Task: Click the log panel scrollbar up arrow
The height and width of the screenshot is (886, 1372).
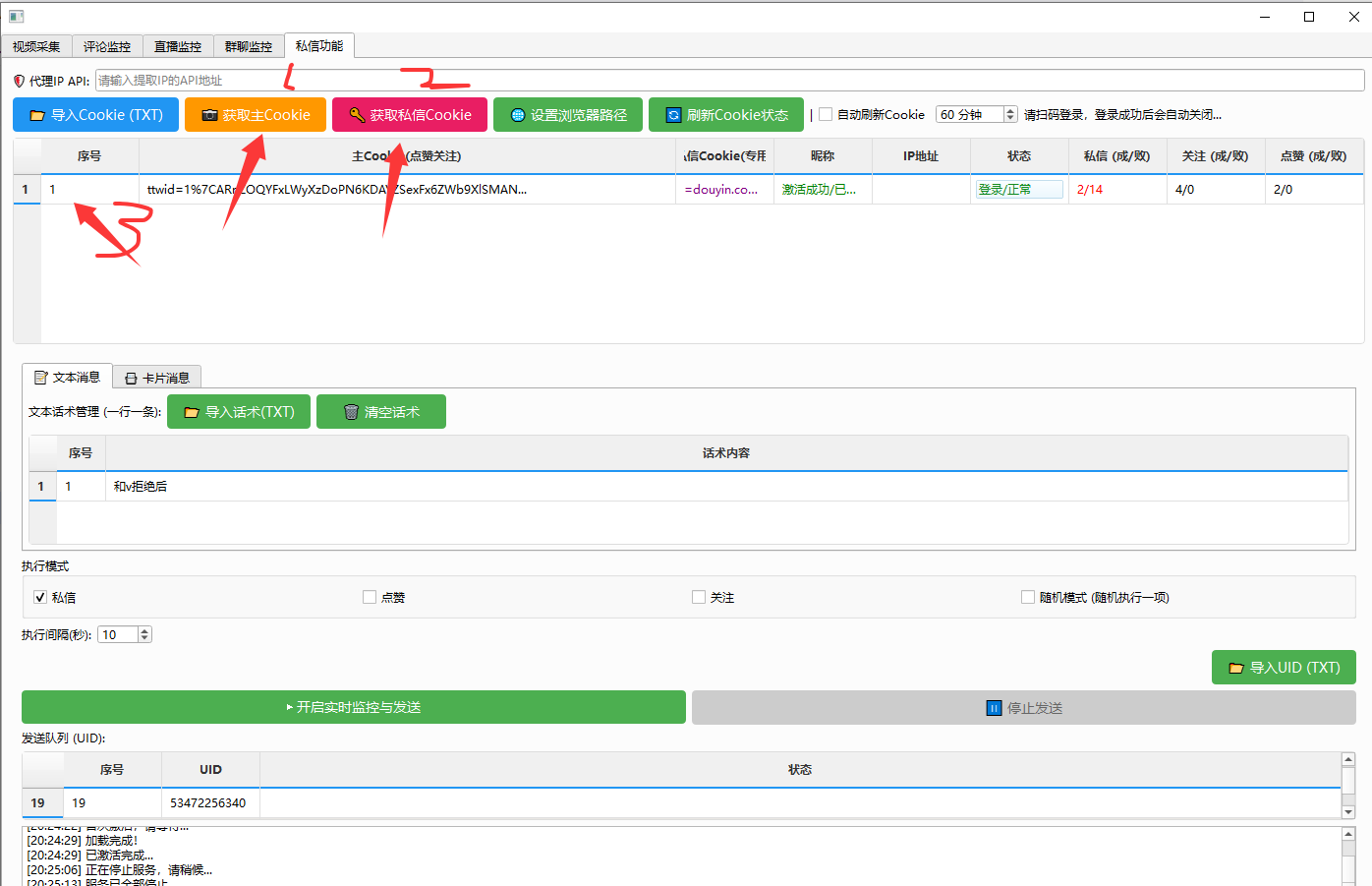Action: click(x=1348, y=834)
